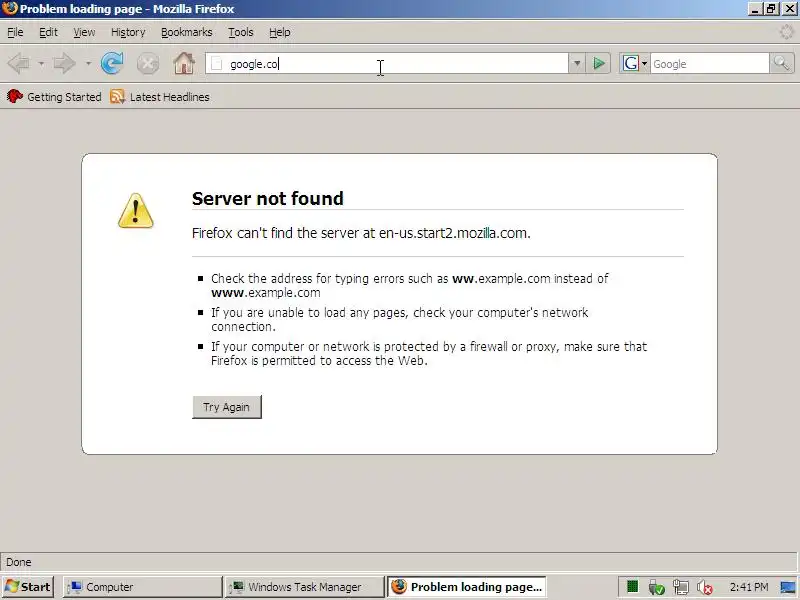Click the safely remove hardware tray icon
Viewport: 800px width, 600px height.
tap(656, 587)
